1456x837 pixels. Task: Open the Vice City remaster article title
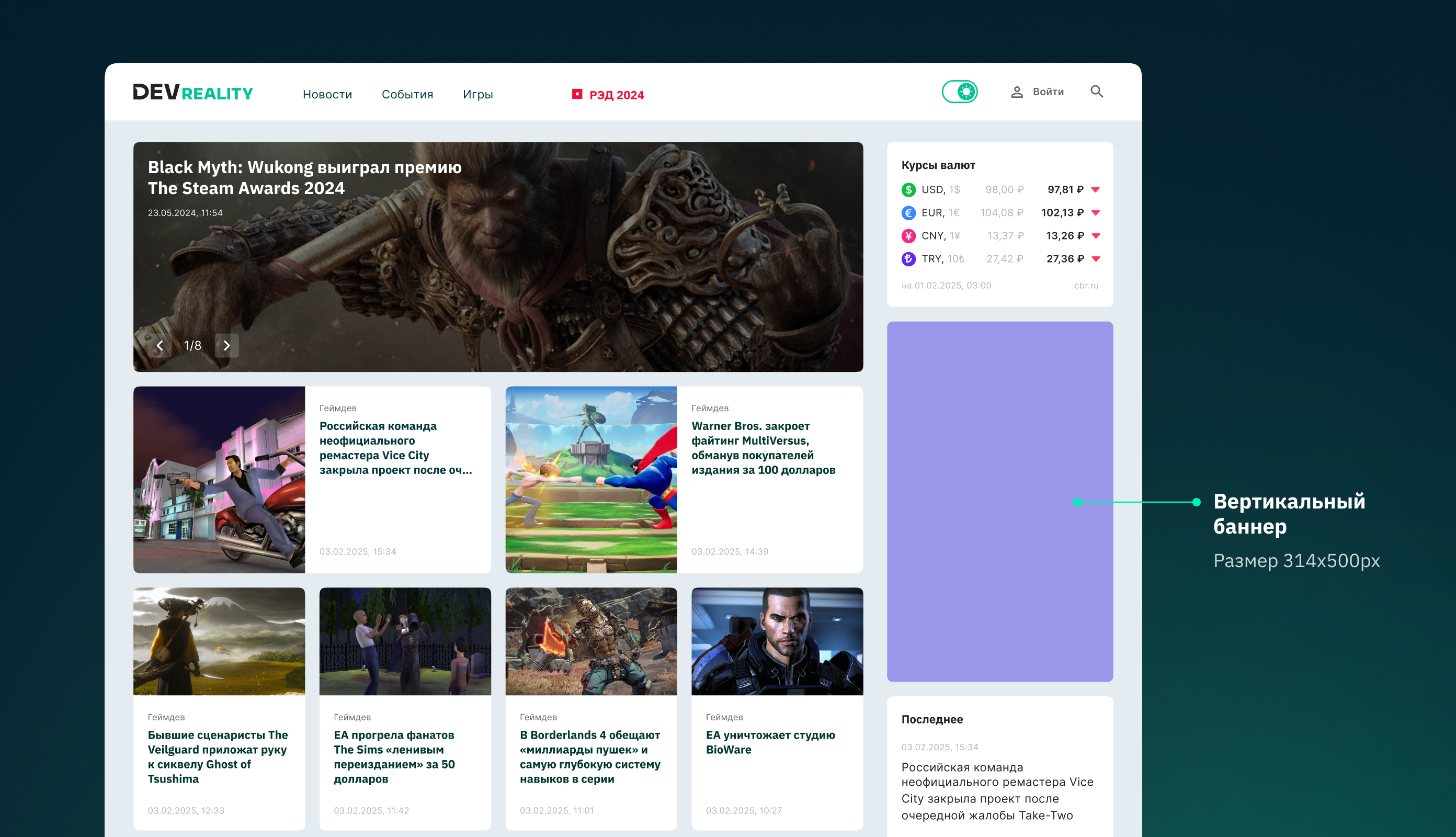[x=395, y=448]
